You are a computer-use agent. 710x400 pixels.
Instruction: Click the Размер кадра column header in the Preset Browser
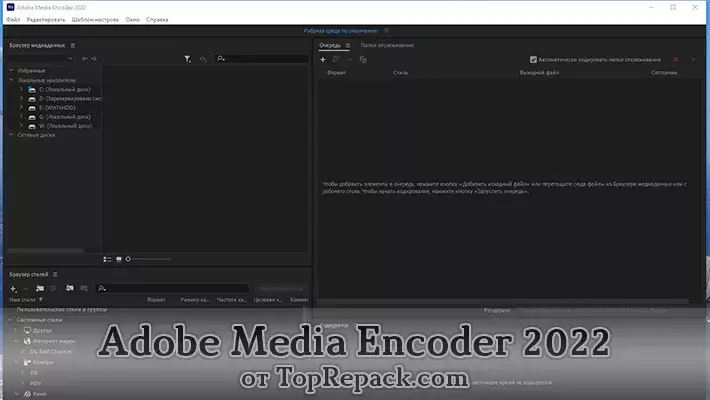[x=195, y=299]
